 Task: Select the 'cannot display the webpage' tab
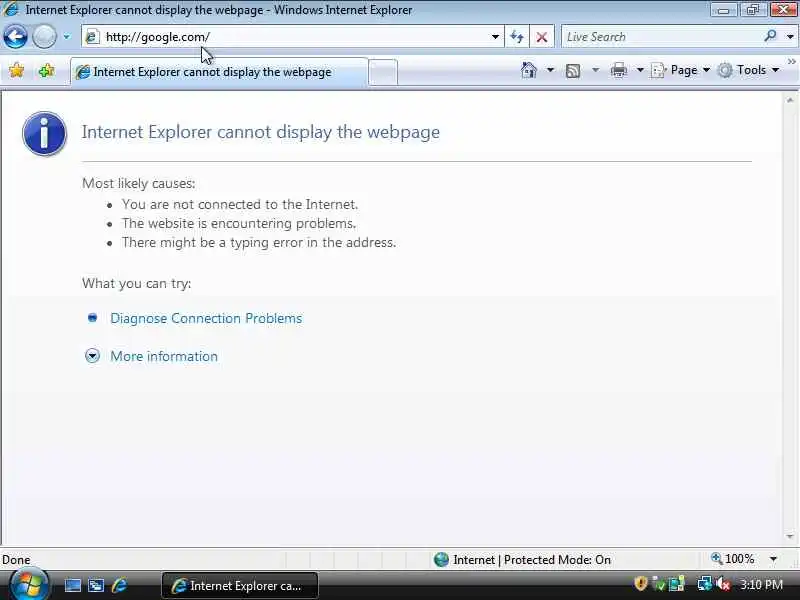coord(219,72)
